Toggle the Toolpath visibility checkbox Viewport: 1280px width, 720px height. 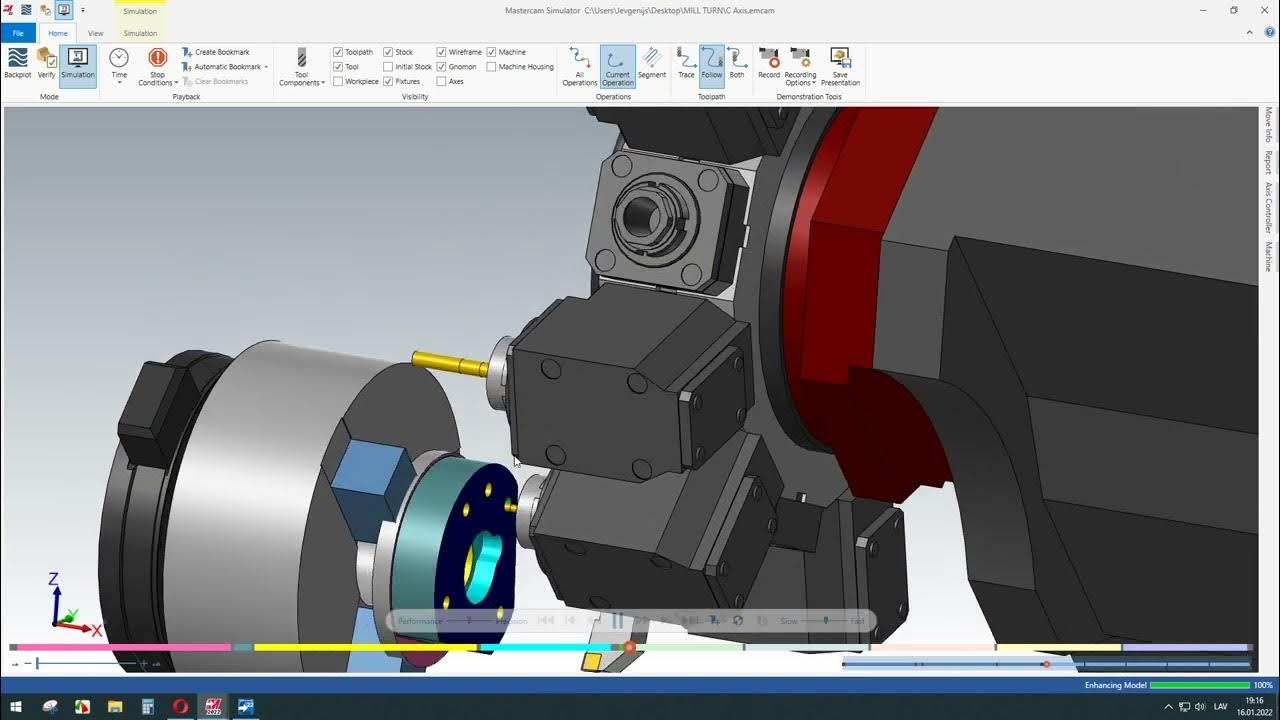338,52
